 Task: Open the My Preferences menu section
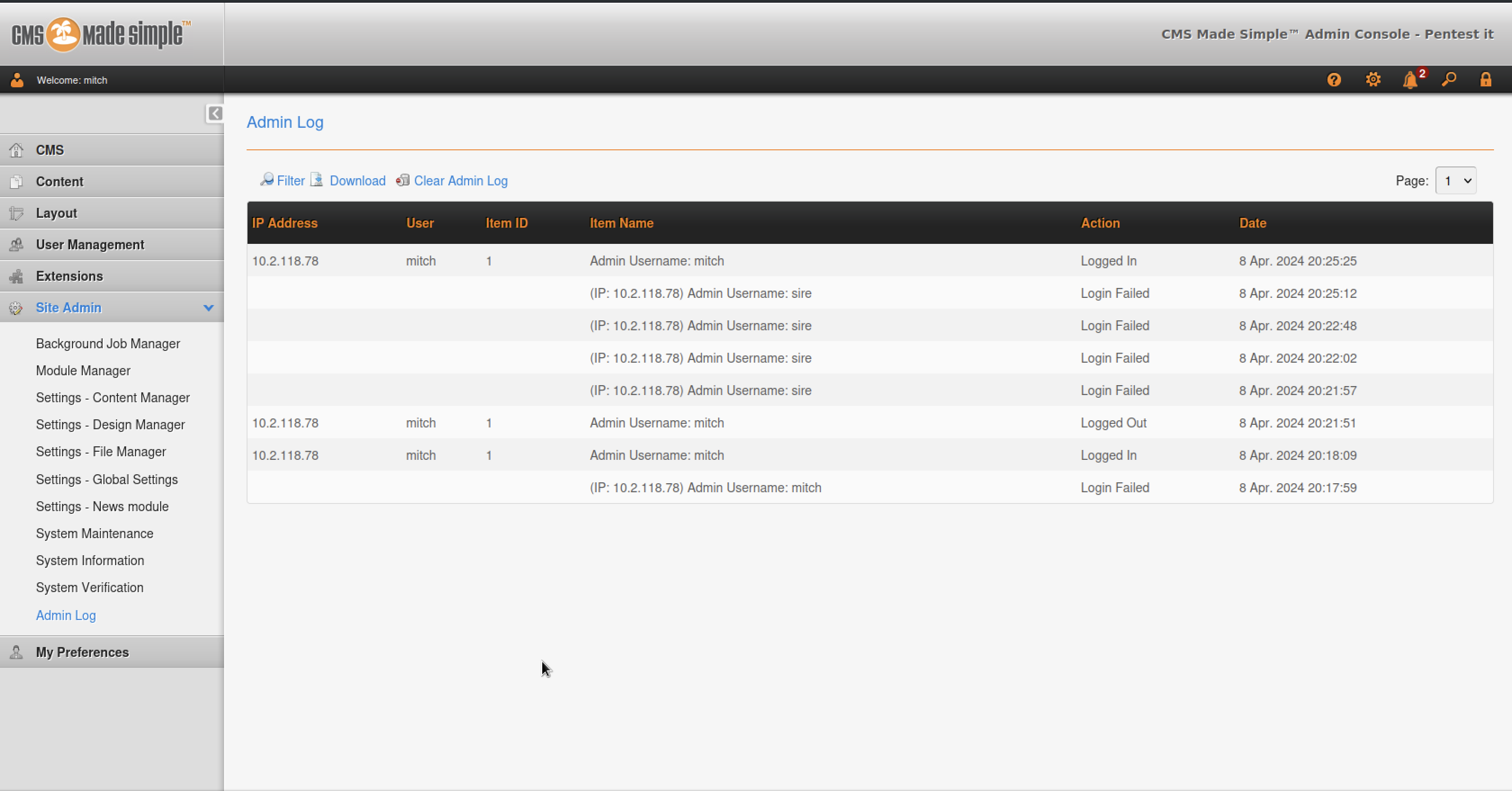point(112,652)
